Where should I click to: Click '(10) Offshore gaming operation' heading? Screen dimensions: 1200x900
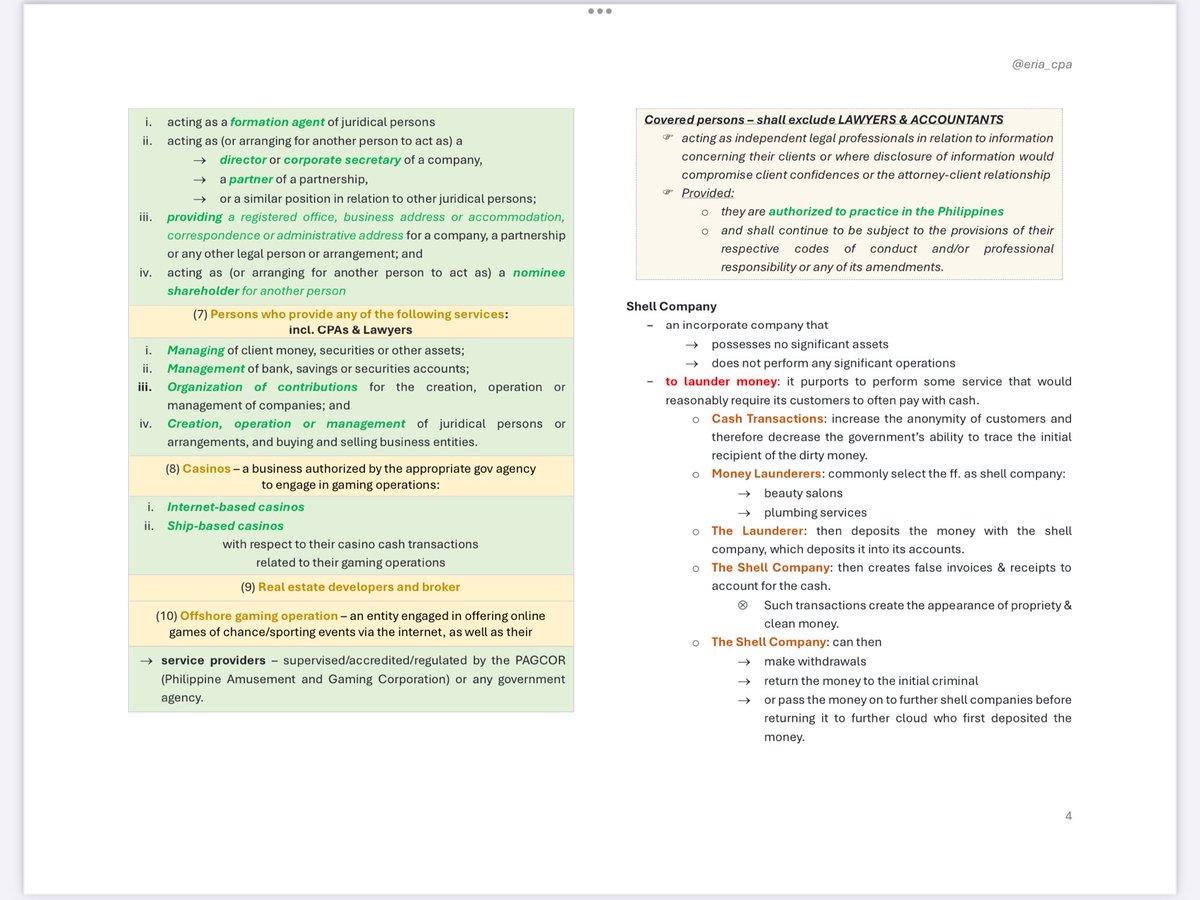click(247, 616)
